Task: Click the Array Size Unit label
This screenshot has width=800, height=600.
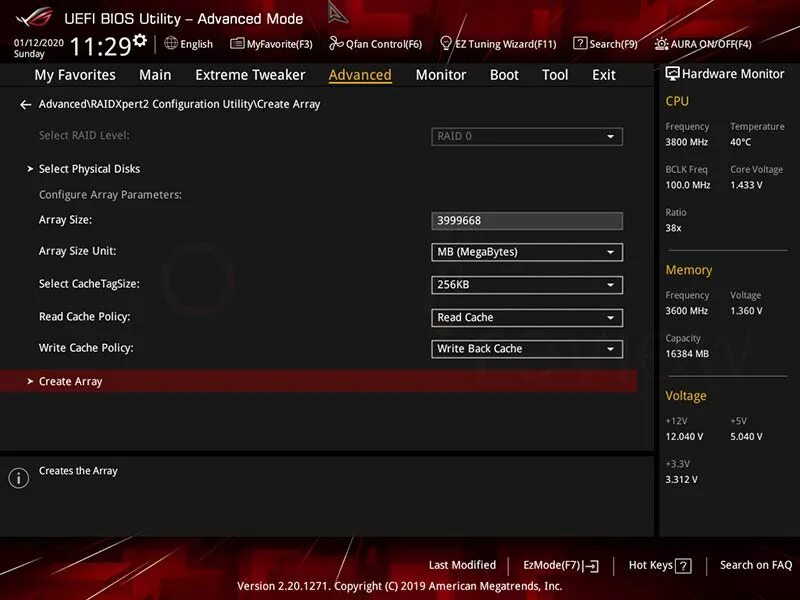Action: click(x=78, y=251)
